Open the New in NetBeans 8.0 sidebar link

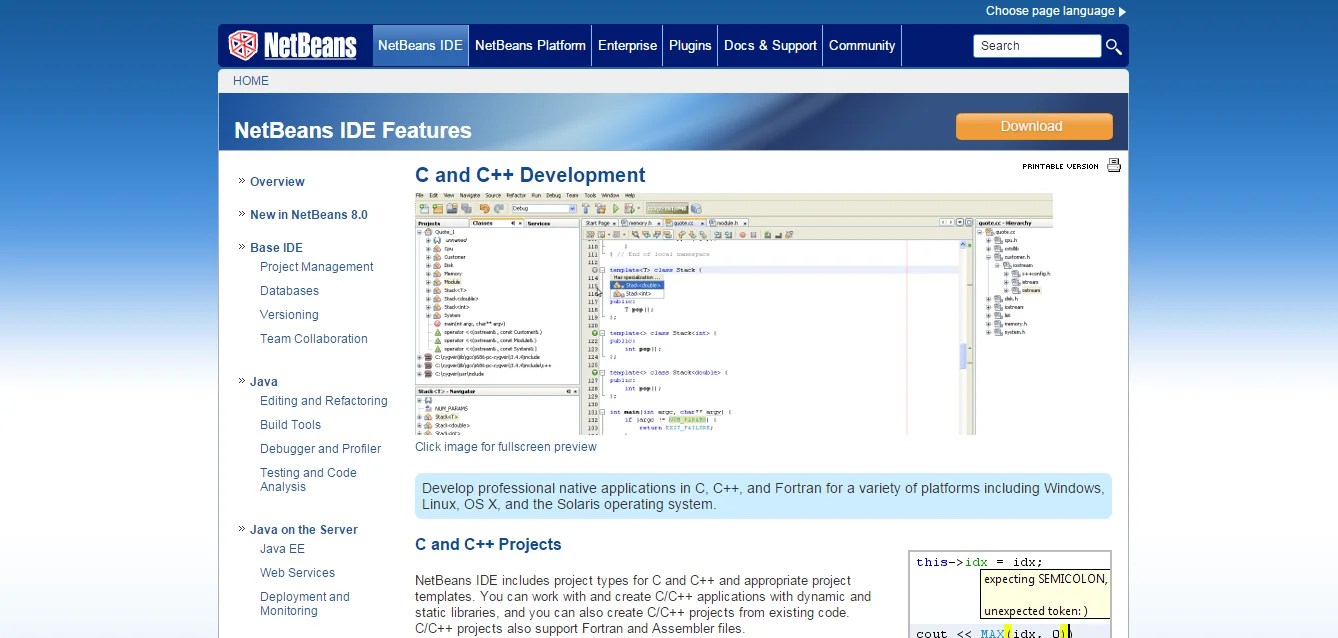(x=308, y=214)
